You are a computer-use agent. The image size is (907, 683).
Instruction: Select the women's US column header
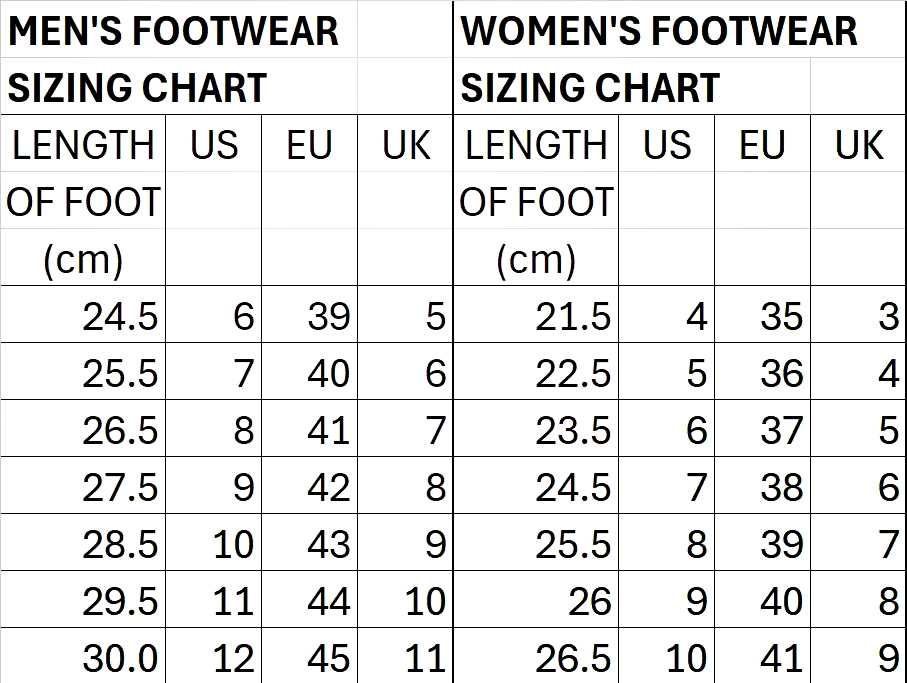pos(666,146)
